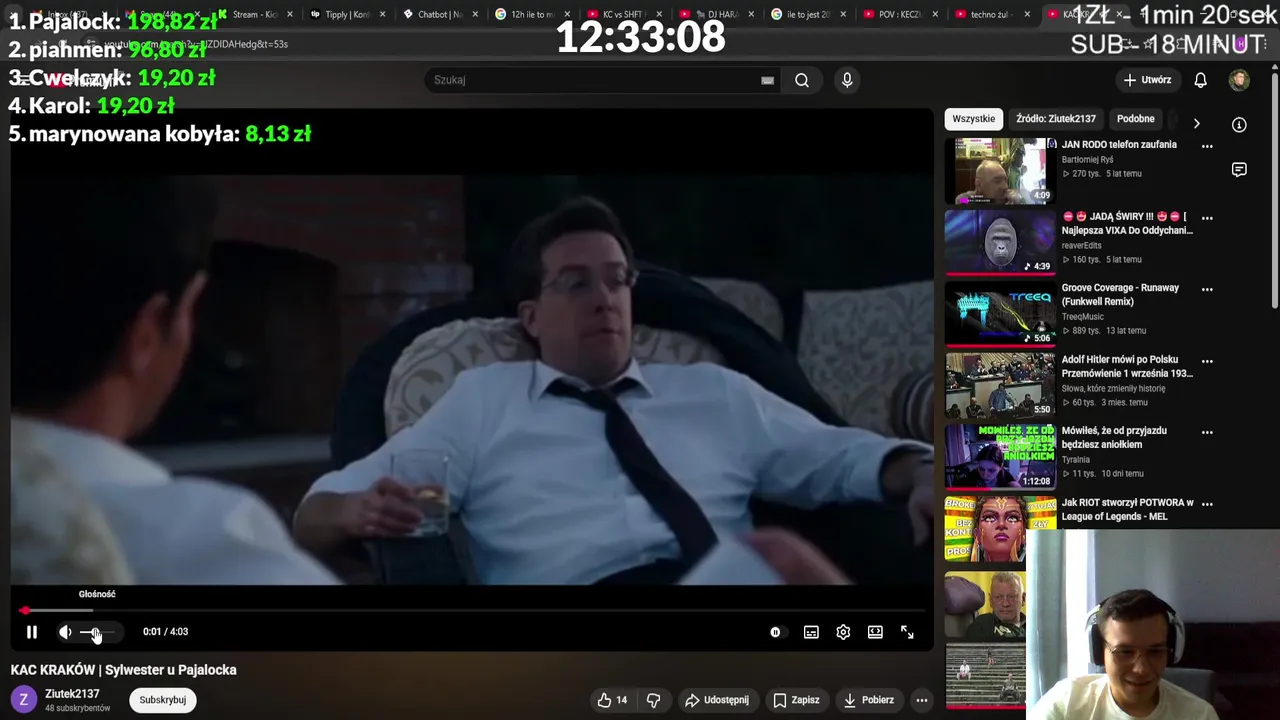Like the video with thumbs up
The width and height of the screenshot is (1280, 720).
coord(612,700)
